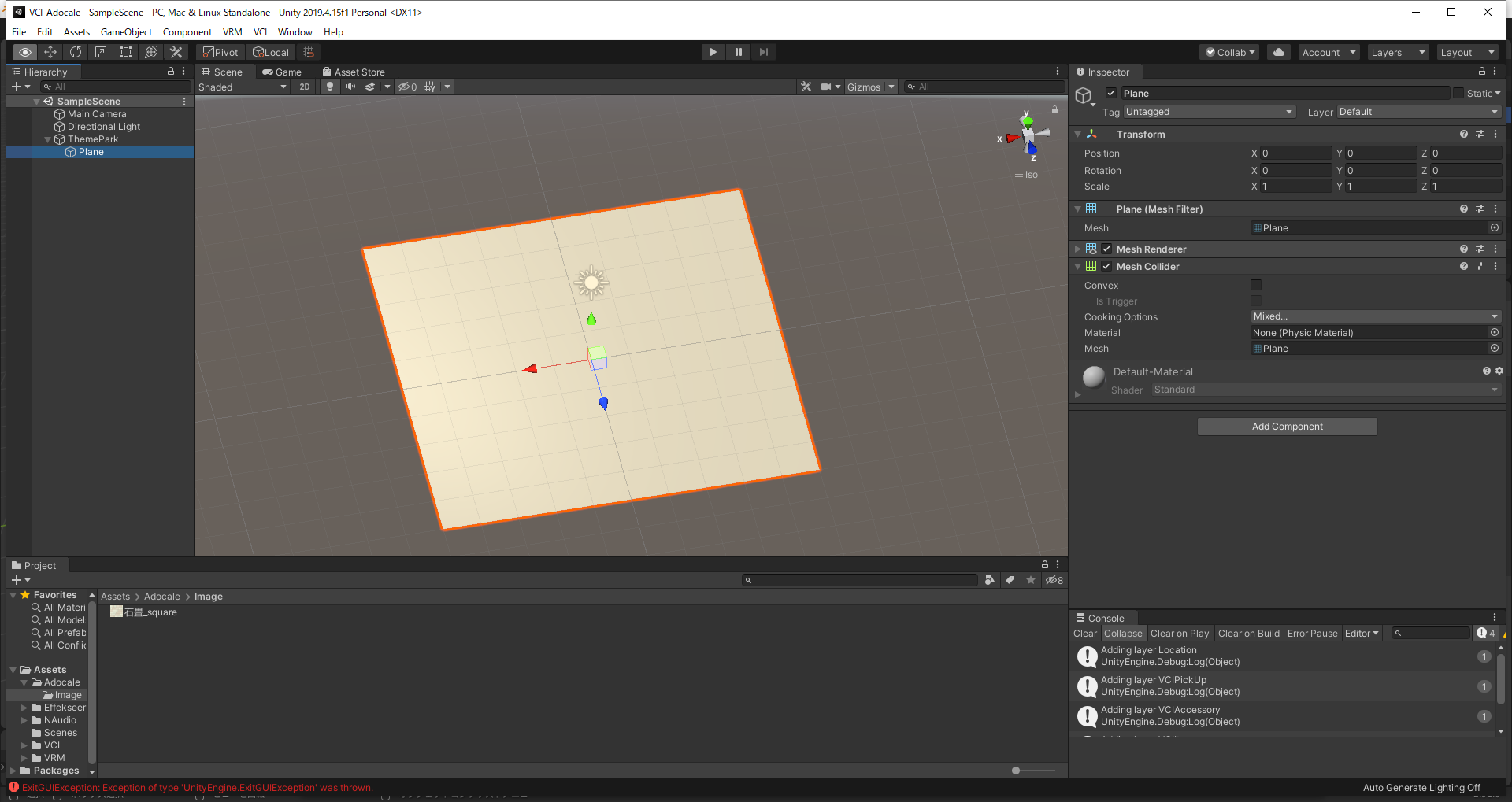Toggle Clear on Play in Console
The height and width of the screenshot is (802, 1512).
coord(1179,634)
